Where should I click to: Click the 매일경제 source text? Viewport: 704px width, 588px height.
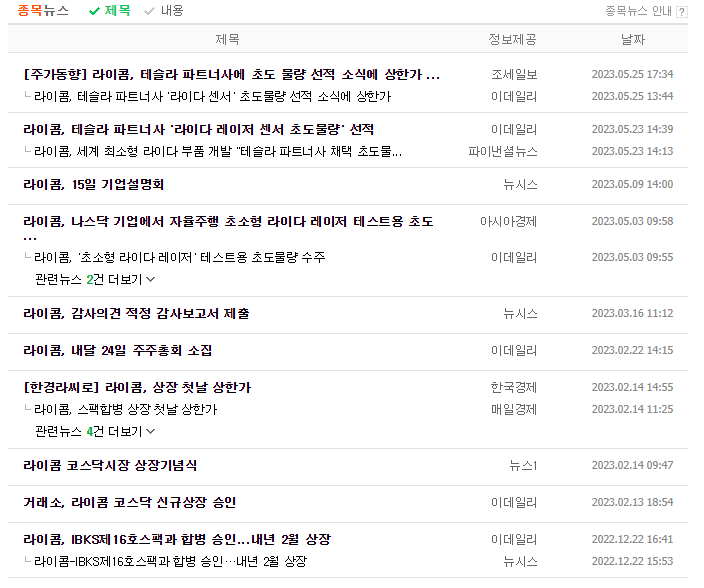(514, 409)
